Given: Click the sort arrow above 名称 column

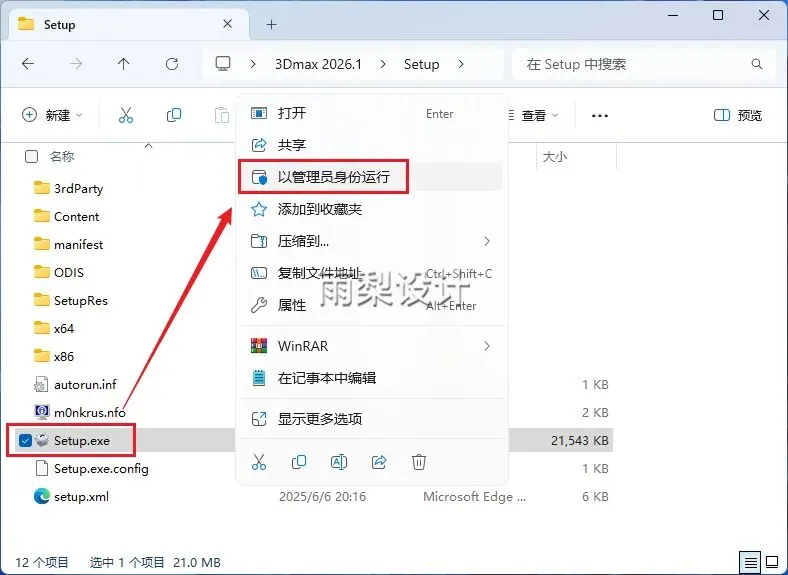Looking at the screenshot, I should pyautogui.click(x=148, y=146).
